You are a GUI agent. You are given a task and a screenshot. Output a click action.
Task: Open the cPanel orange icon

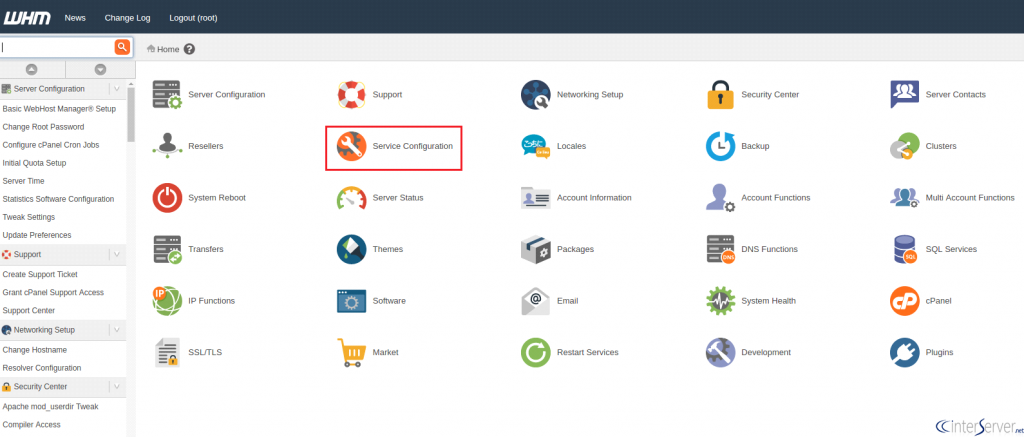tap(904, 301)
